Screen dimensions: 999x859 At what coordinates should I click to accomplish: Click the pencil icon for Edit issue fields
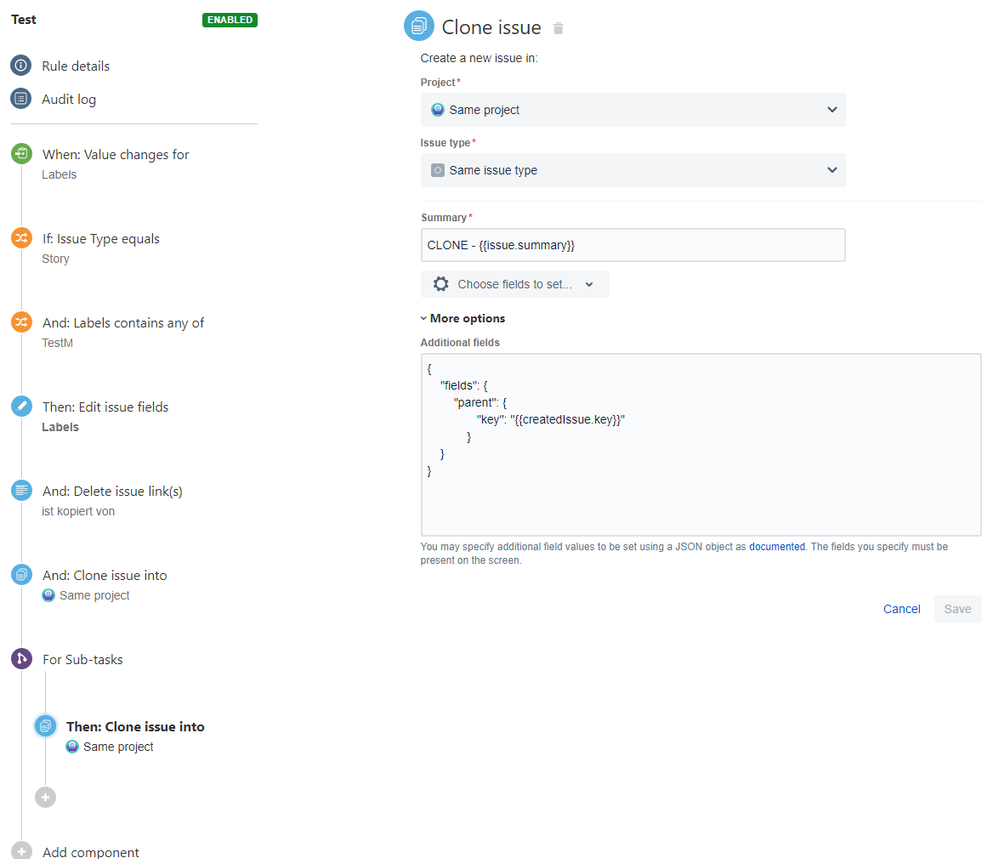pyautogui.click(x=22, y=406)
